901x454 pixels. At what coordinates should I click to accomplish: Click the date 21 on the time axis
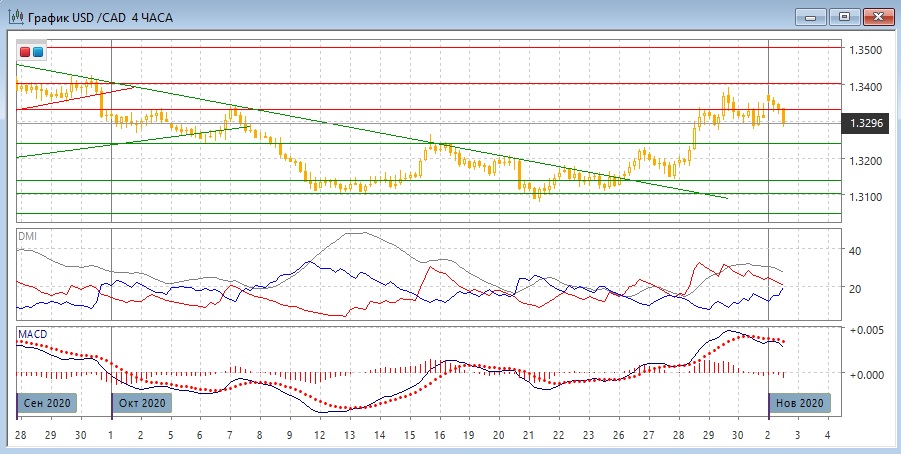tap(530, 437)
